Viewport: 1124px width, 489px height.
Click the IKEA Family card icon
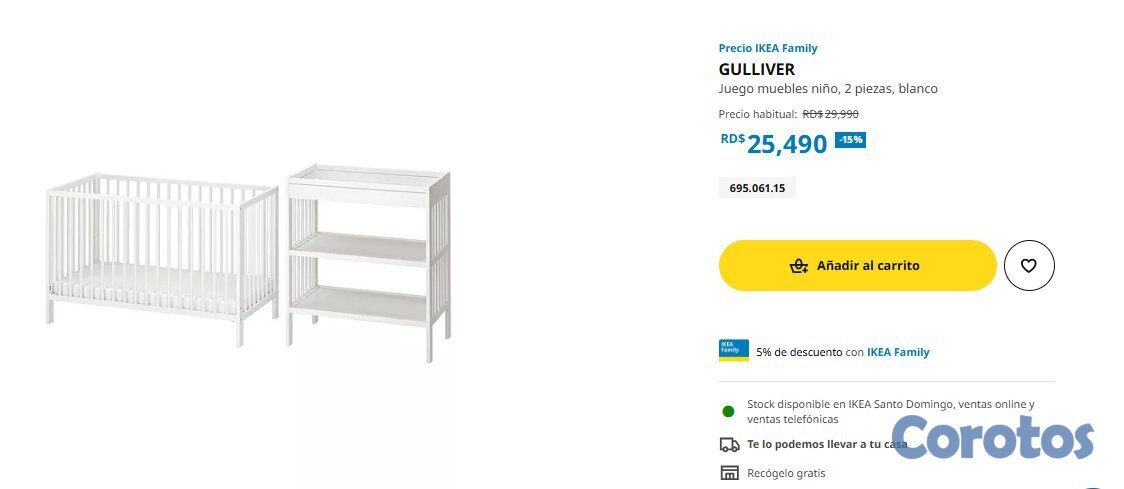coord(733,351)
